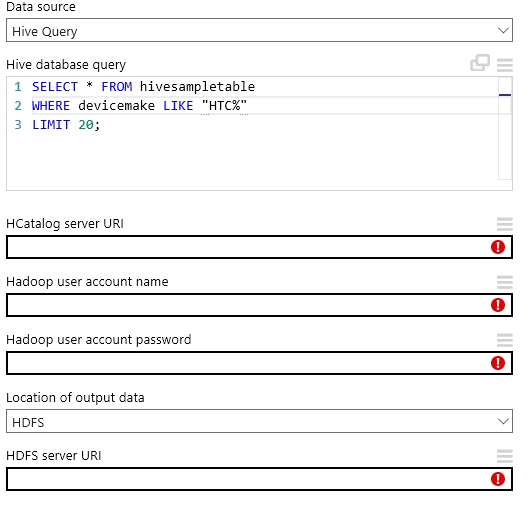The width and height of the screenshot is (531, 514).
Task: Click the Data source dropdown chevron
Action: point(503,30)
